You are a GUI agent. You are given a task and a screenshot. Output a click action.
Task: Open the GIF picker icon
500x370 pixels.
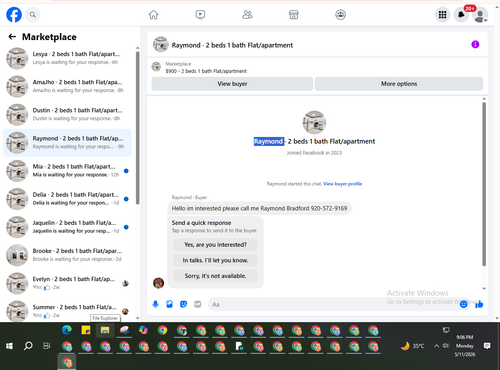click(198, 304)
